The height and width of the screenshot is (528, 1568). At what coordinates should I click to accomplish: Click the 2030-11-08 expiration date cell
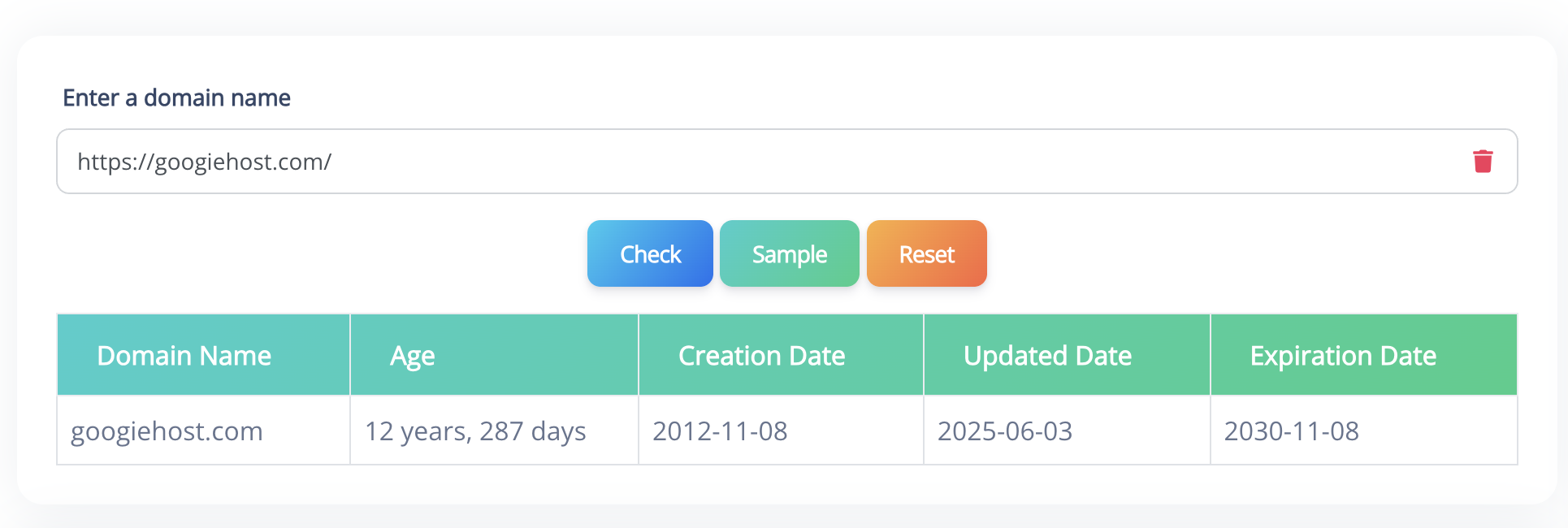(x=1291, y=431)
